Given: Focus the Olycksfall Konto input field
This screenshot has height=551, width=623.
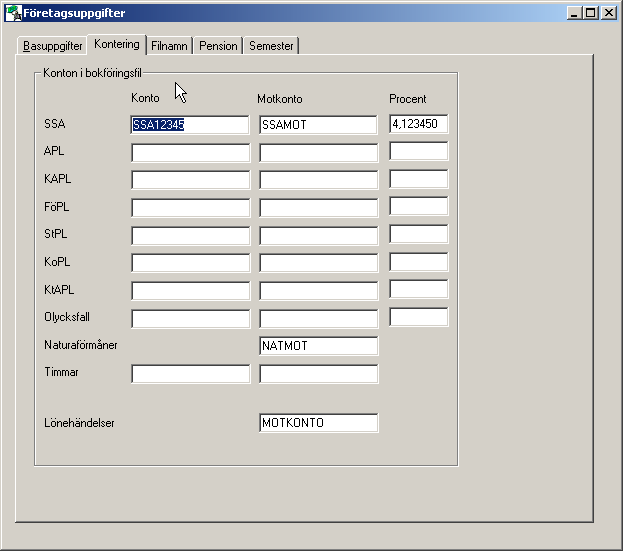Looking at the screenshot, I should [x=190, y=319].
